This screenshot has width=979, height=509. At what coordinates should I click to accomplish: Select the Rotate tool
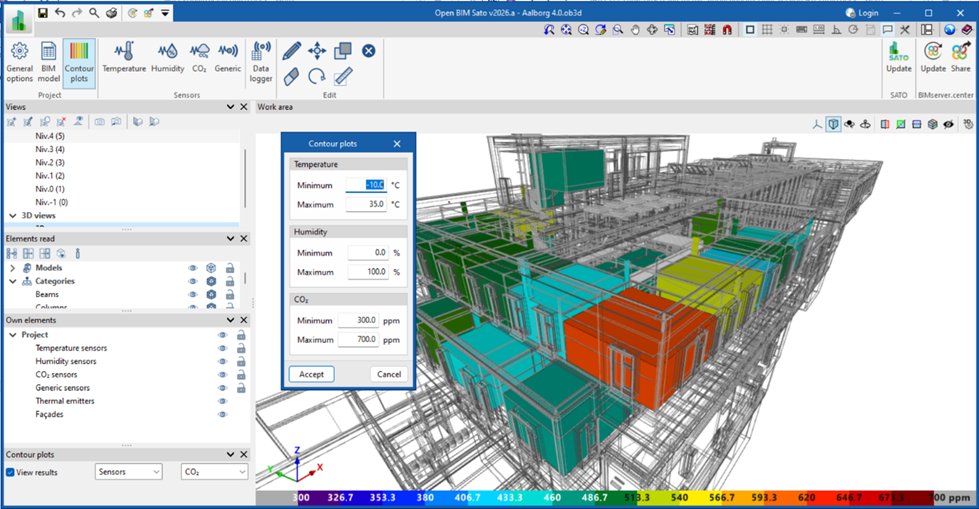pyautogui.click(x=317, y=77)
